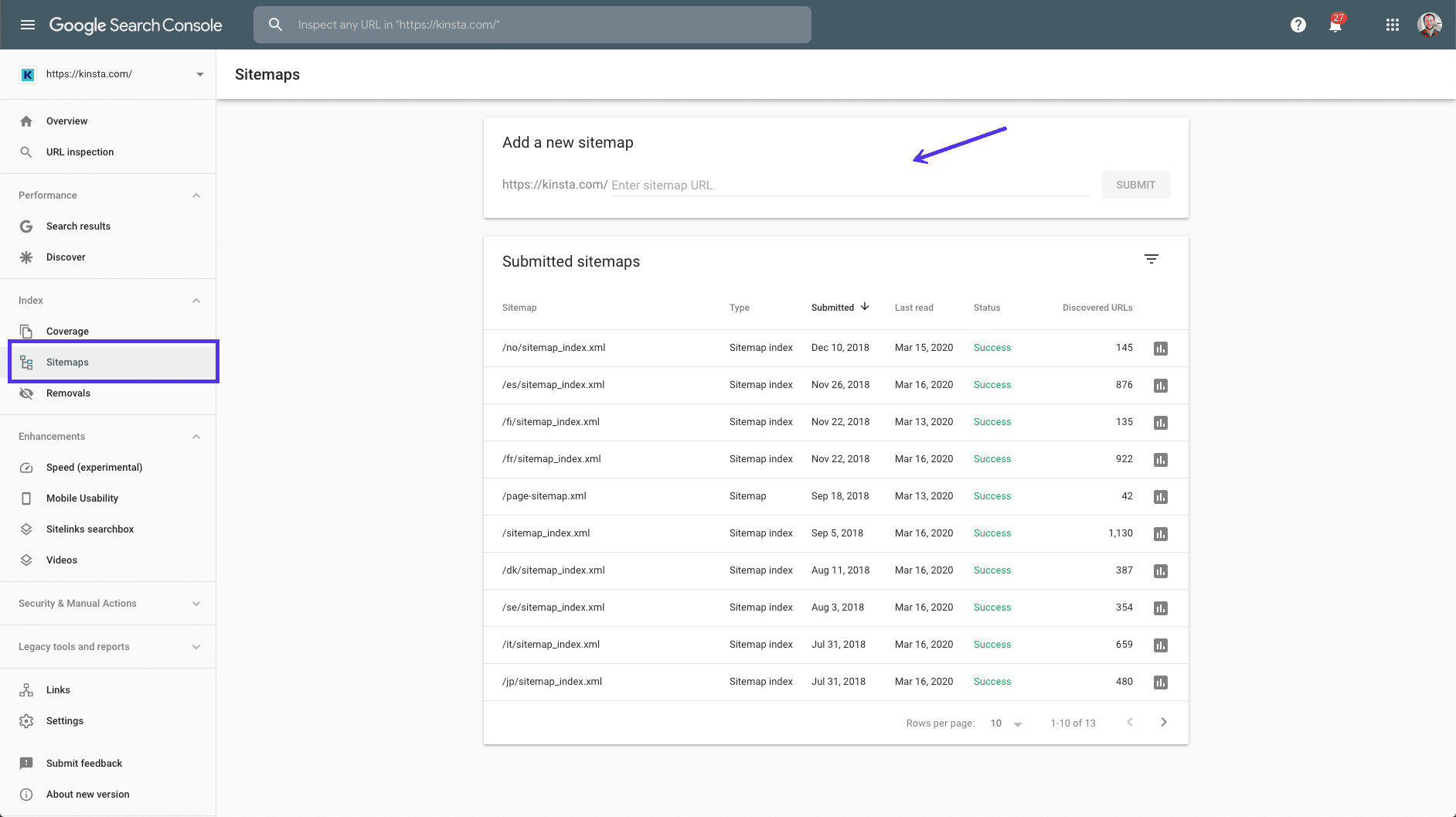Click the Inspect any URL search field

point(532,25)
